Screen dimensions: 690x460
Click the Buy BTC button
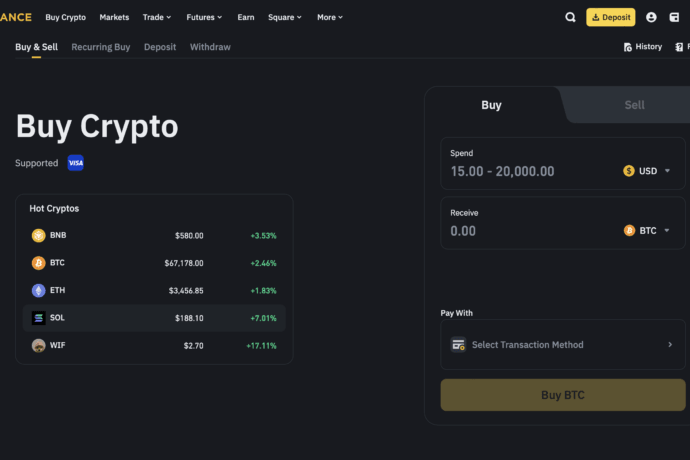click(563, 395)
